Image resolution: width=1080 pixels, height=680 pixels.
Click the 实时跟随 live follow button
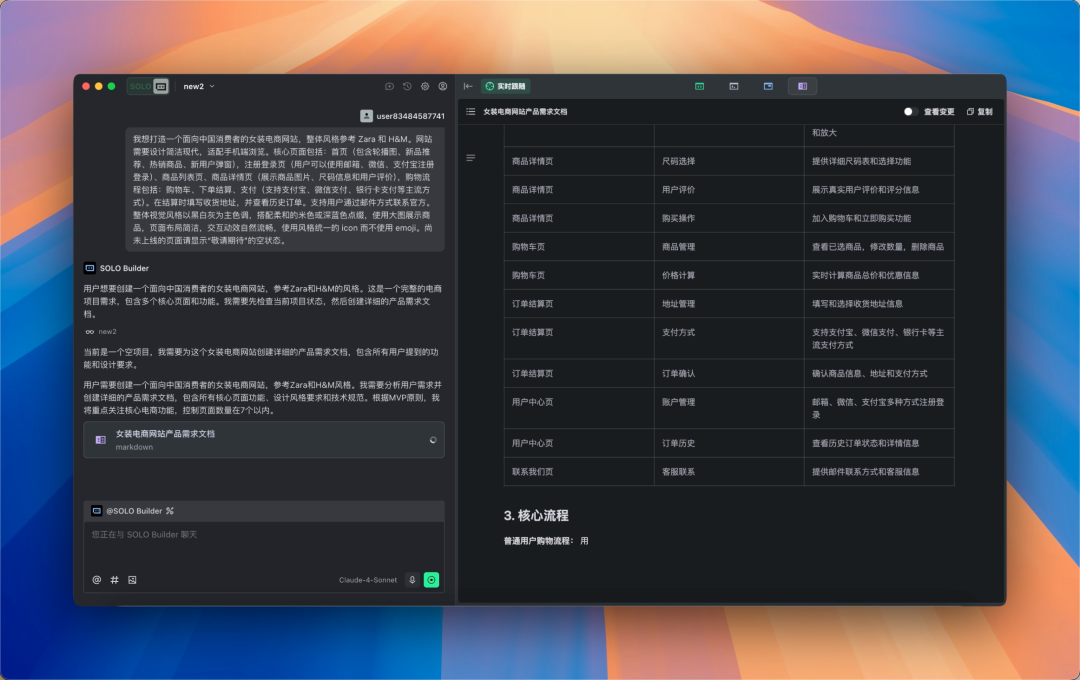[x=506, y=86]
